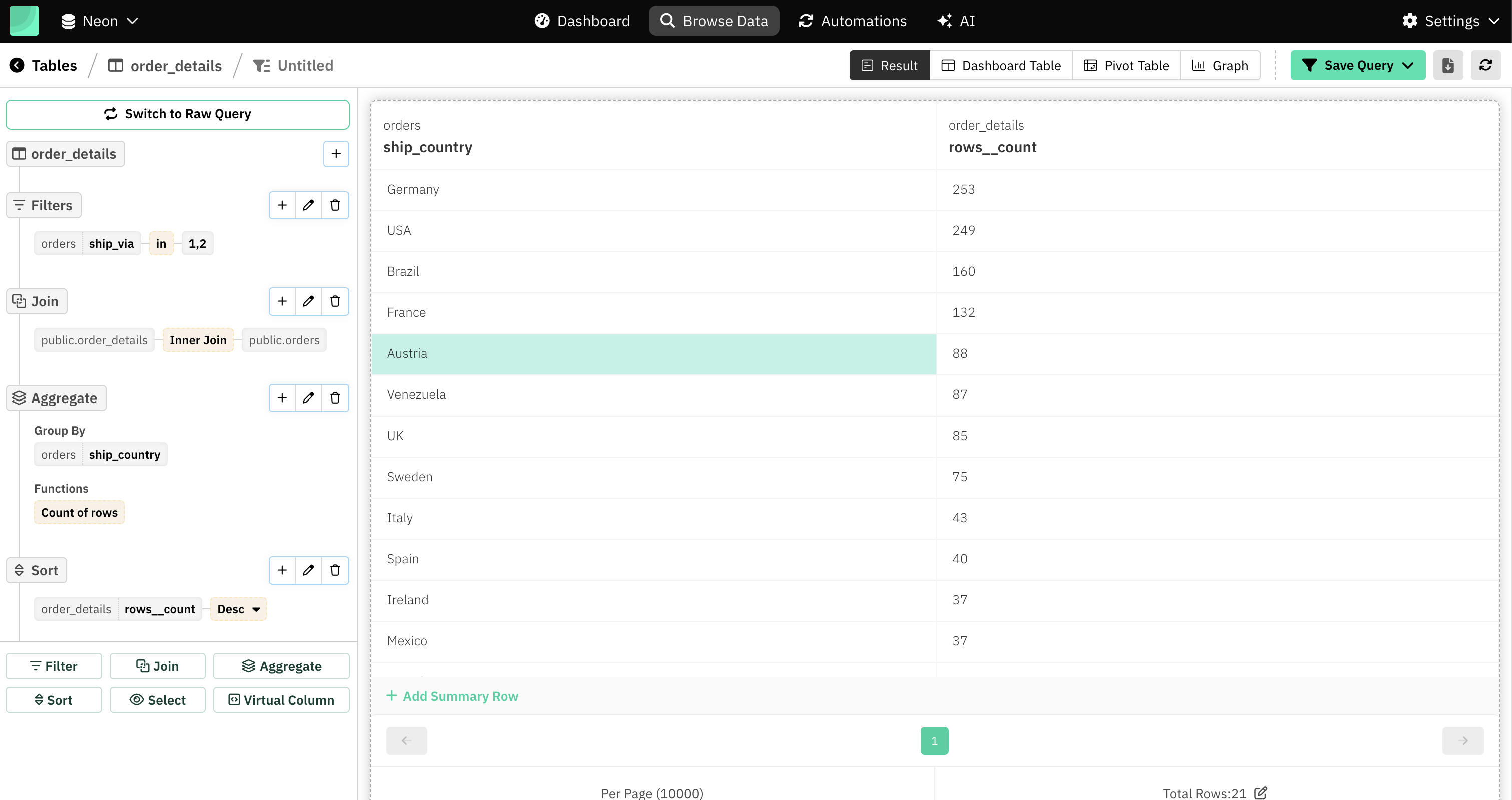Image resolution: width=1512 pixels, height=800 pixels.
Task: Download the query results
Action: (1448, 65)
